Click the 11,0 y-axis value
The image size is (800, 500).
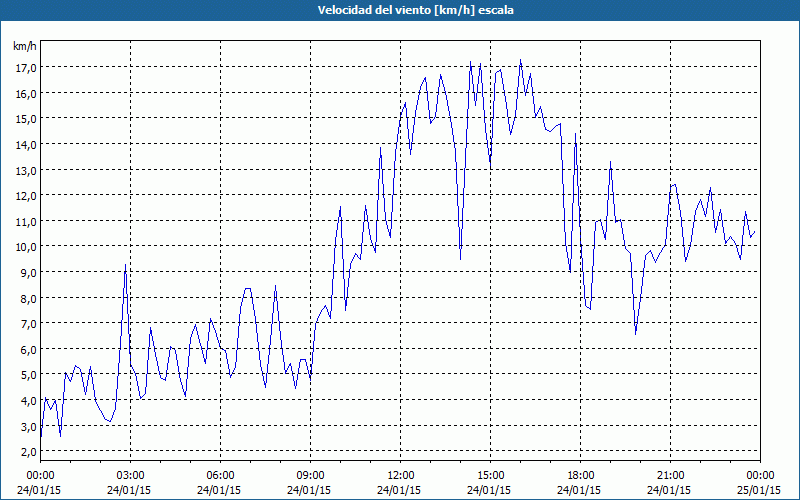coord(25,221)
